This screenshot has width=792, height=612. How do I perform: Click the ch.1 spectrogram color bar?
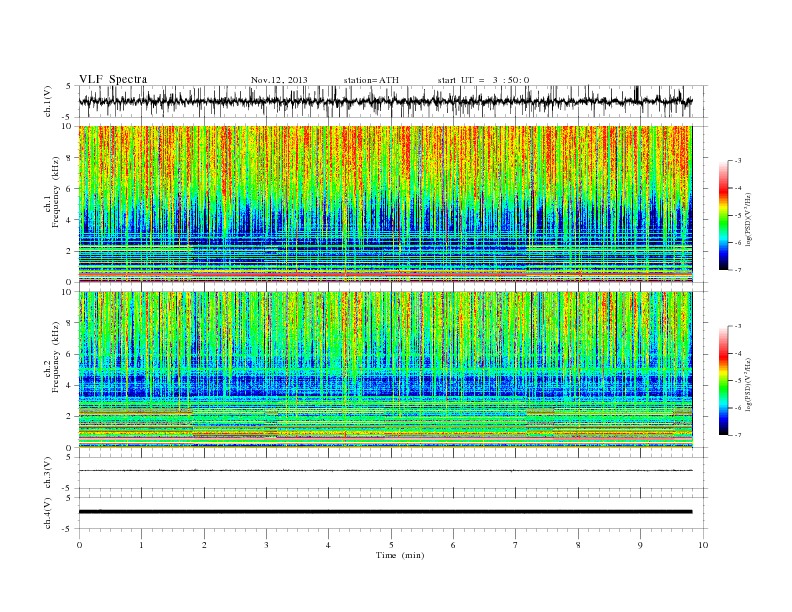(x=724, y=215)
